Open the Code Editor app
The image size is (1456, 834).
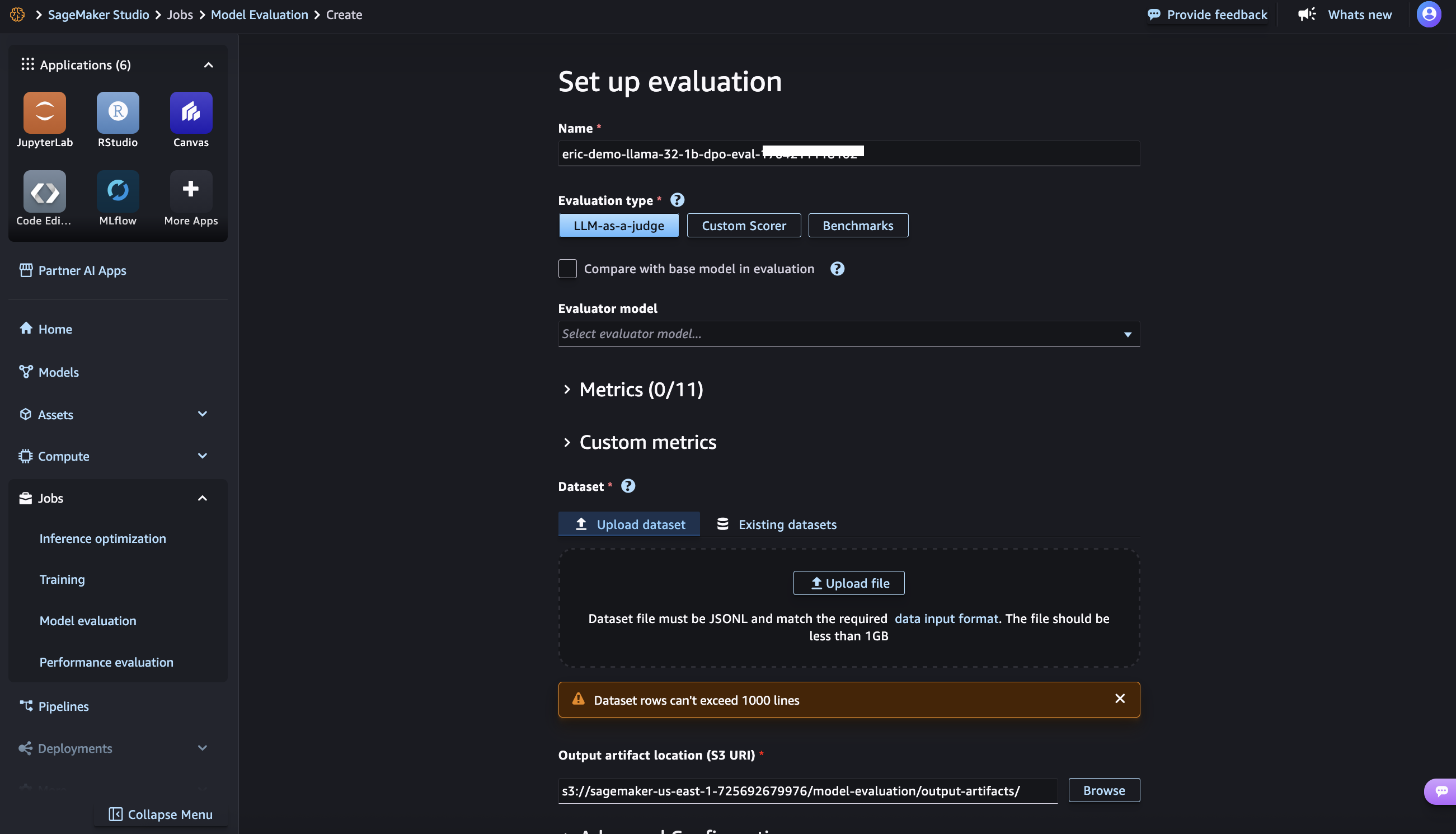click(45, 191)
